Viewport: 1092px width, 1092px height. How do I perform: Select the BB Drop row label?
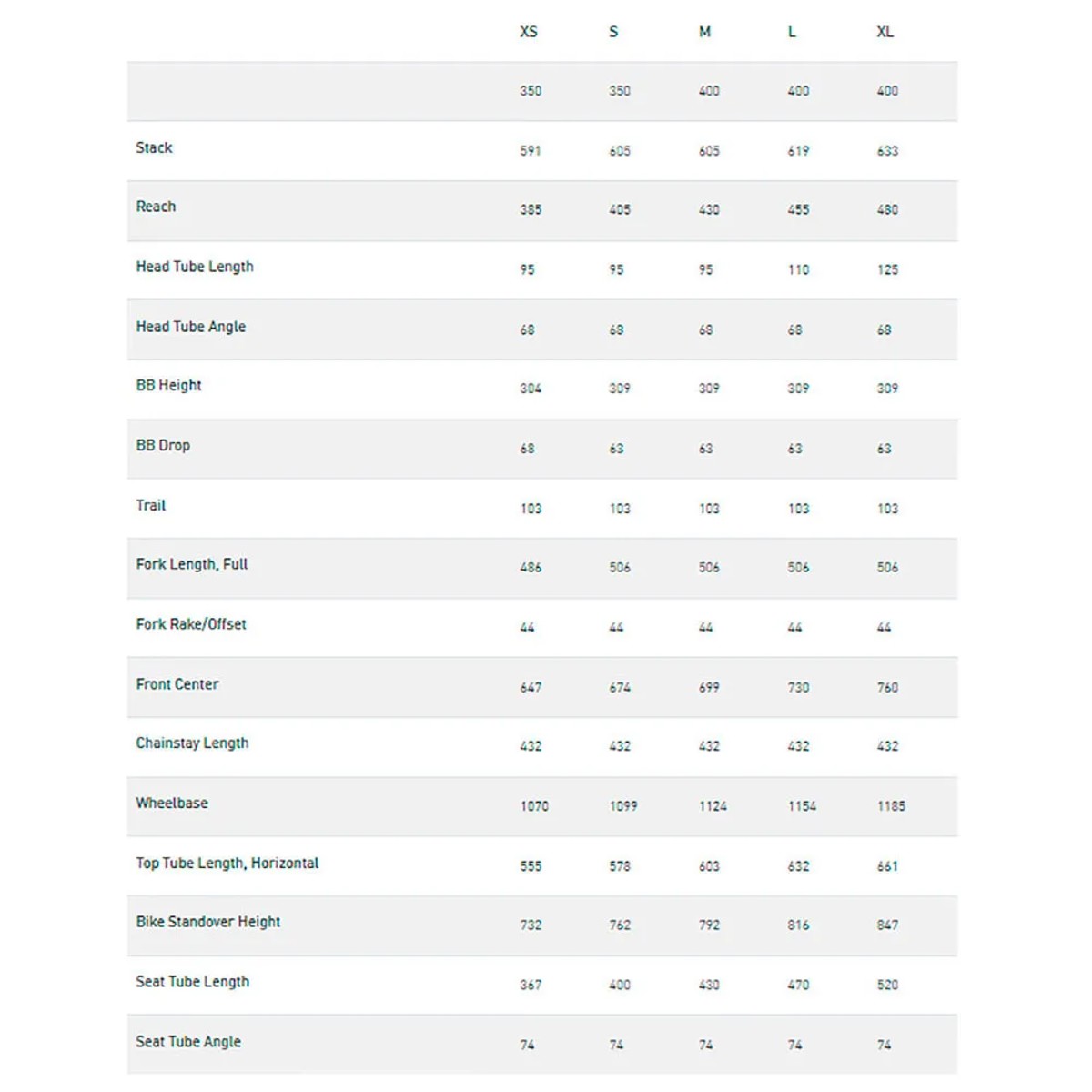coord(163,445)
